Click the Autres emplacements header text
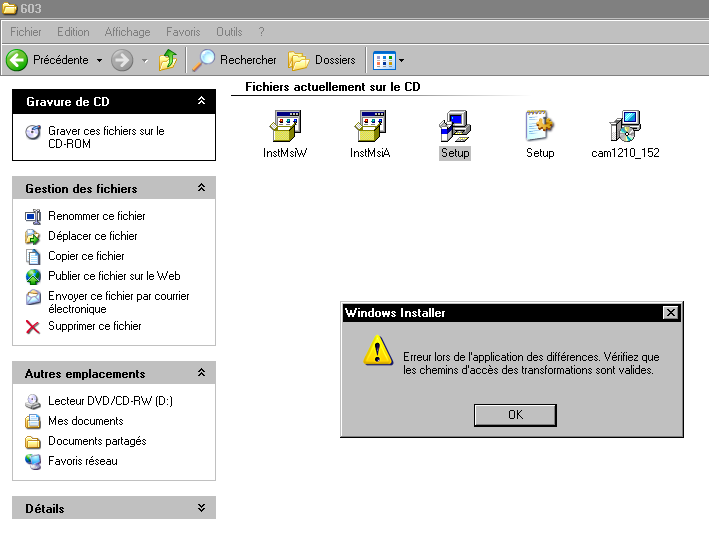709x541 pixels. [x=85, y=374]
